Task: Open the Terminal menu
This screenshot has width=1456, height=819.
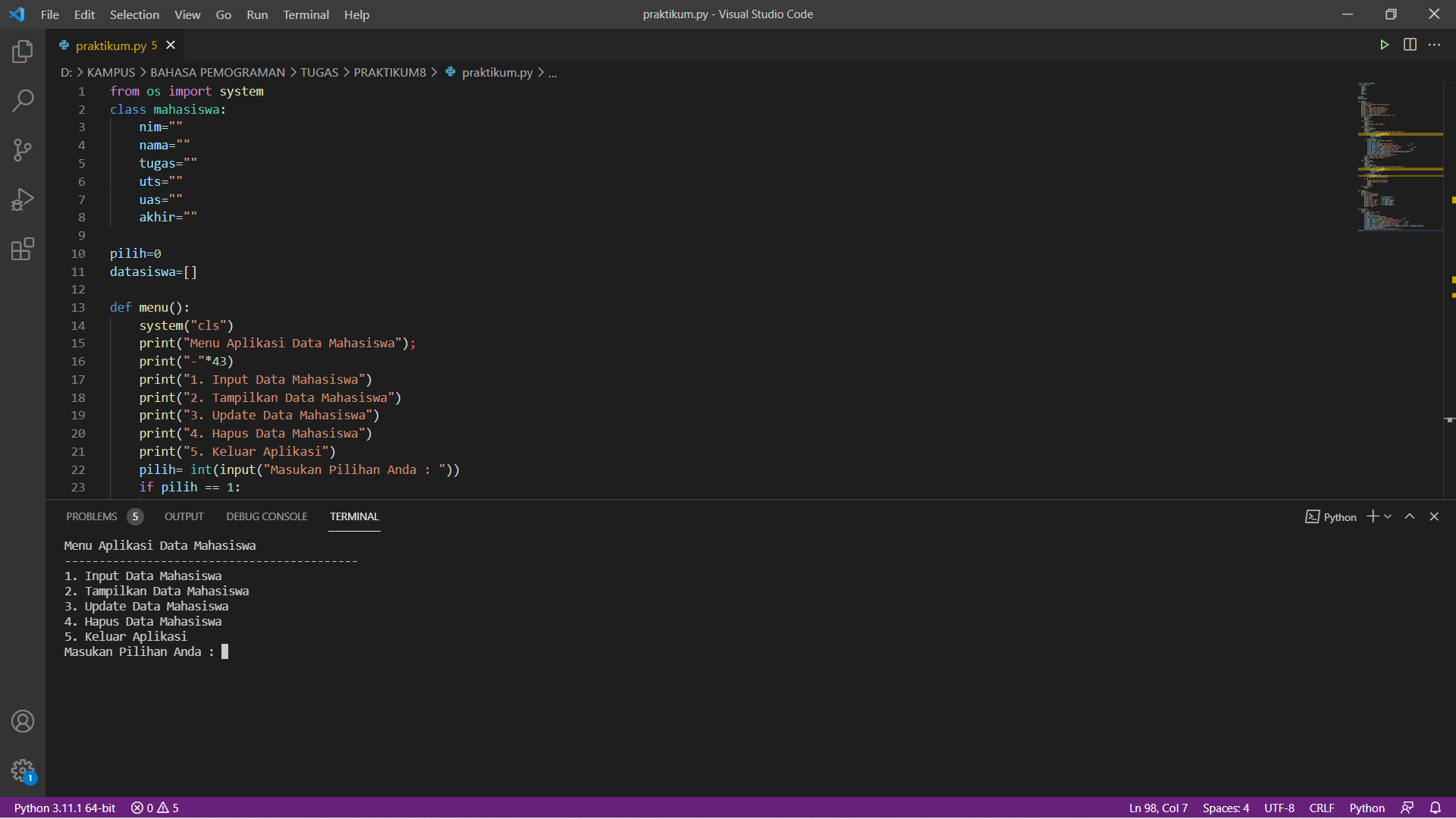Action: pos(306,14)
